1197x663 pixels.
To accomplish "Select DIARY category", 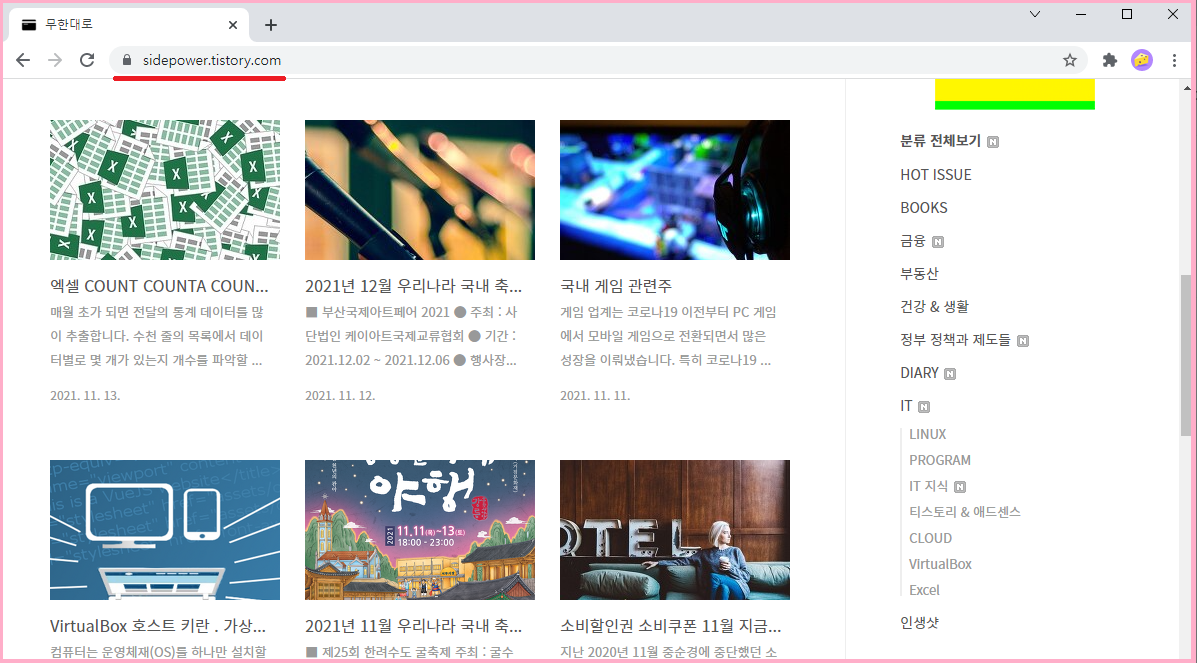I will tap(919, 373).
